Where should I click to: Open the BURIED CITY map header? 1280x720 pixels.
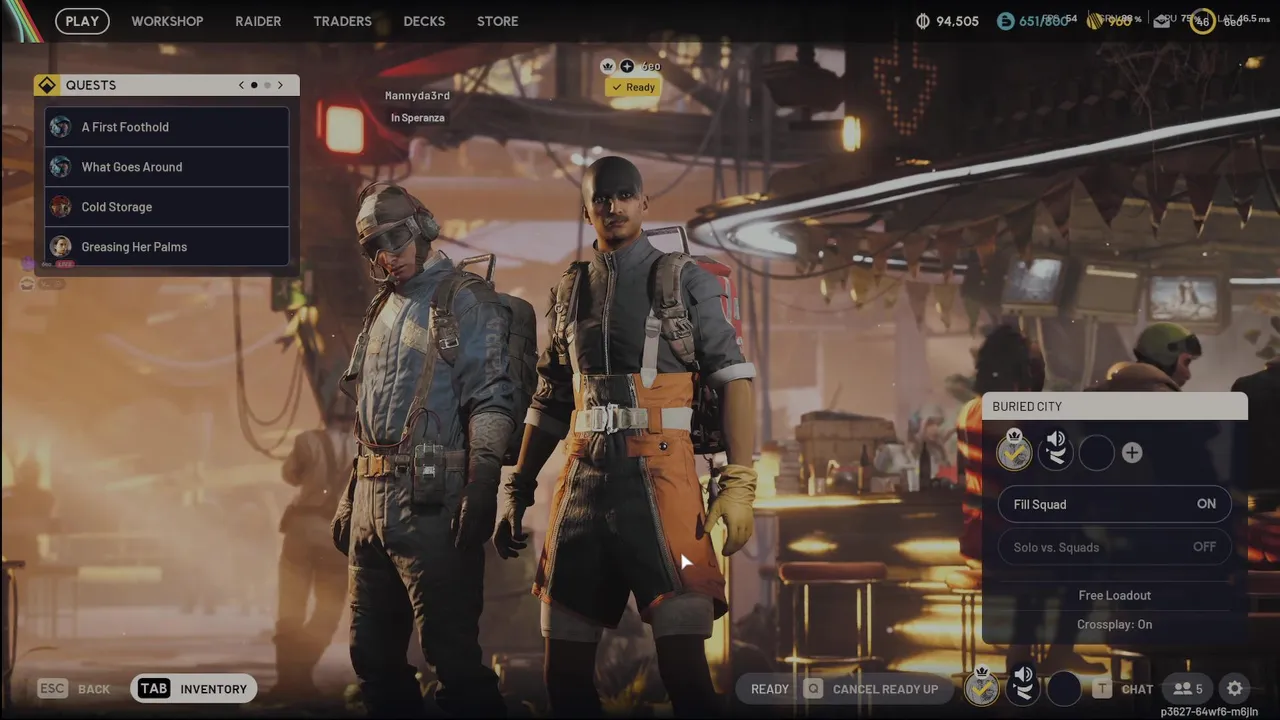tap(1115, 406)
